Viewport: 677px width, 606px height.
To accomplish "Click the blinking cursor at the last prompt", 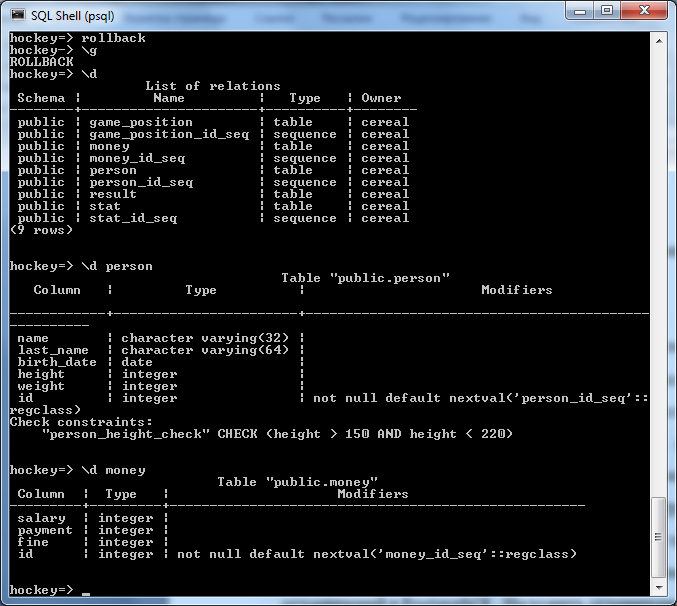I will (x=85, y=594).
